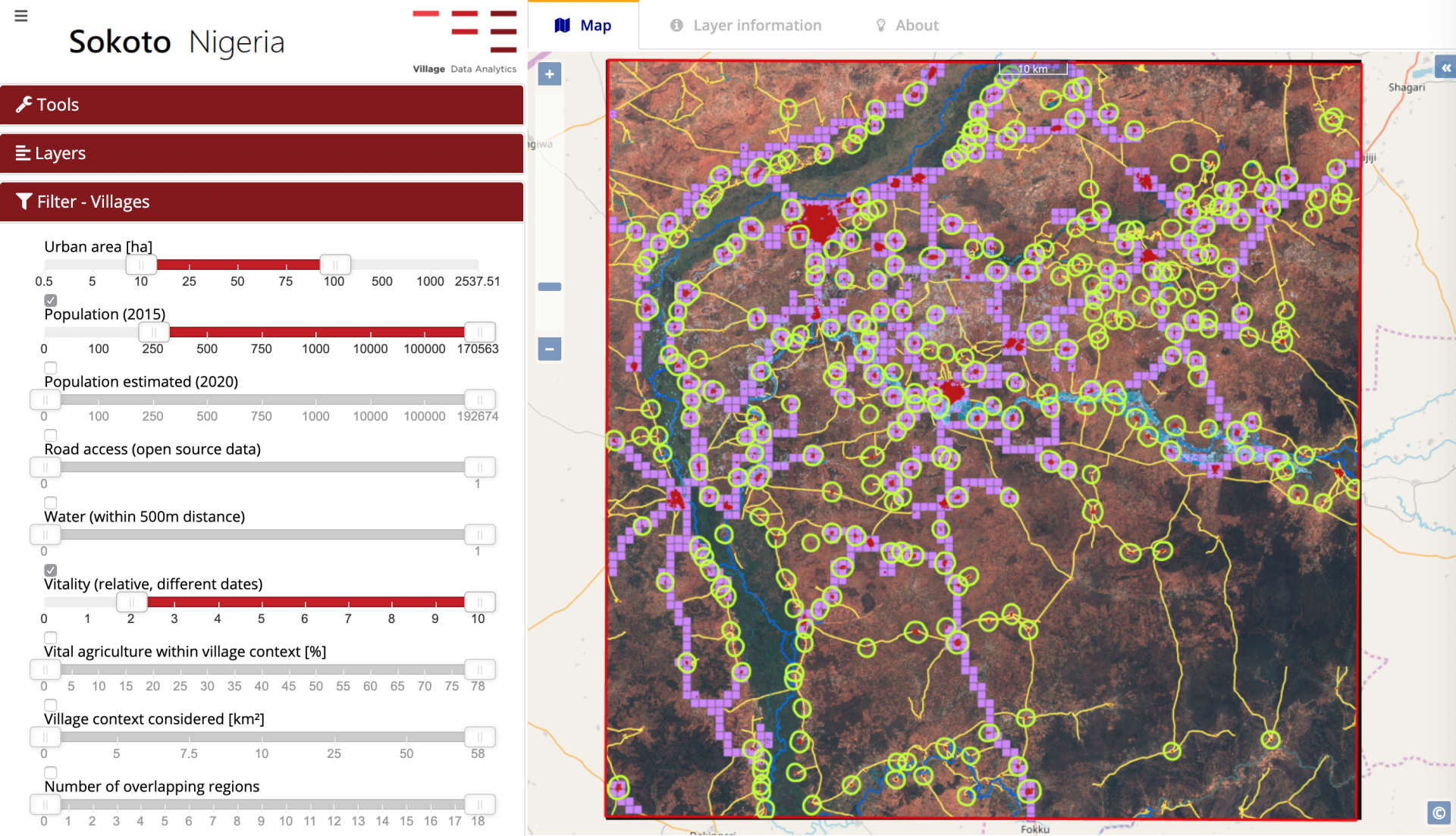
Task: Click the Vitality (relative, different dates) label
Action: coord(153,584)
